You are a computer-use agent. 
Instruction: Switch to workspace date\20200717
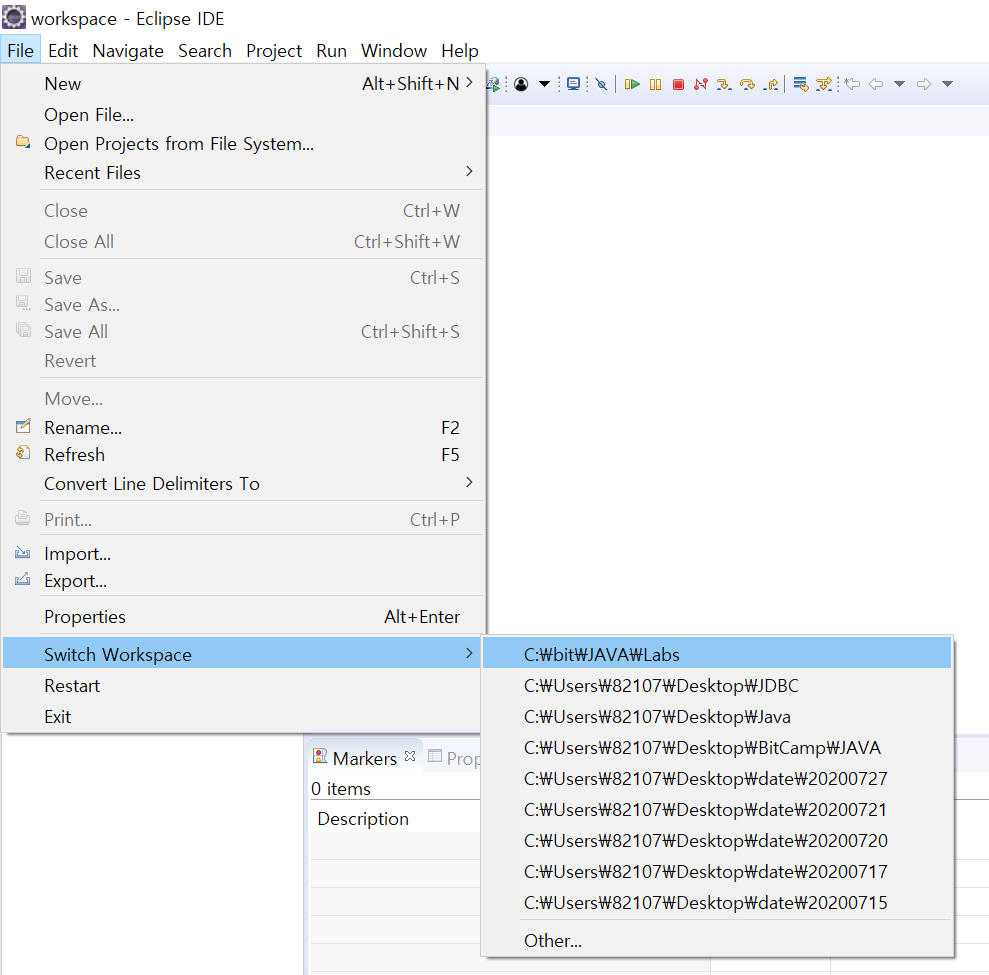pyautogui.click(x=717, y=871)
